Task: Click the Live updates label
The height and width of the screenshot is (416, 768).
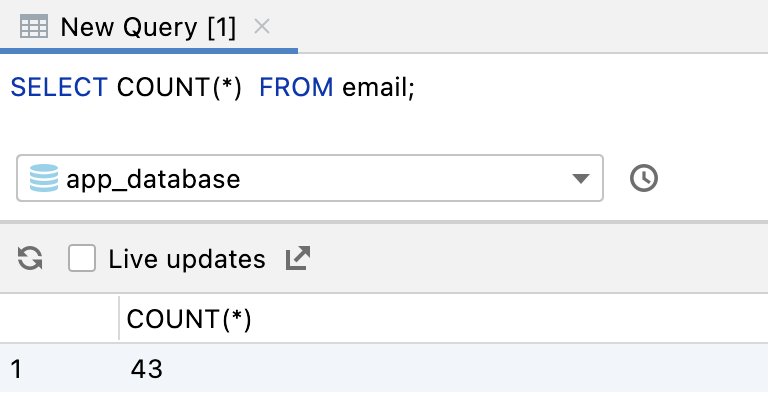Action: (187, 260)
